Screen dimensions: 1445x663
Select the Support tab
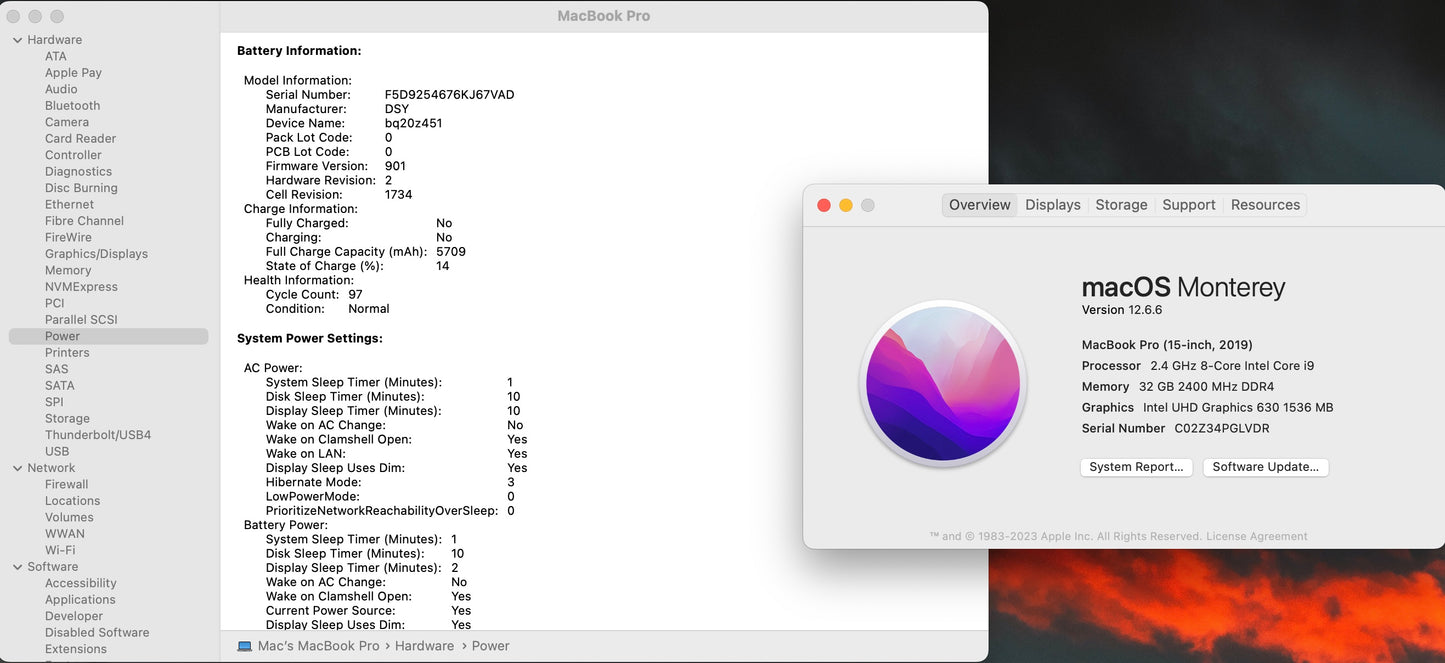(x=1188, y=205)
